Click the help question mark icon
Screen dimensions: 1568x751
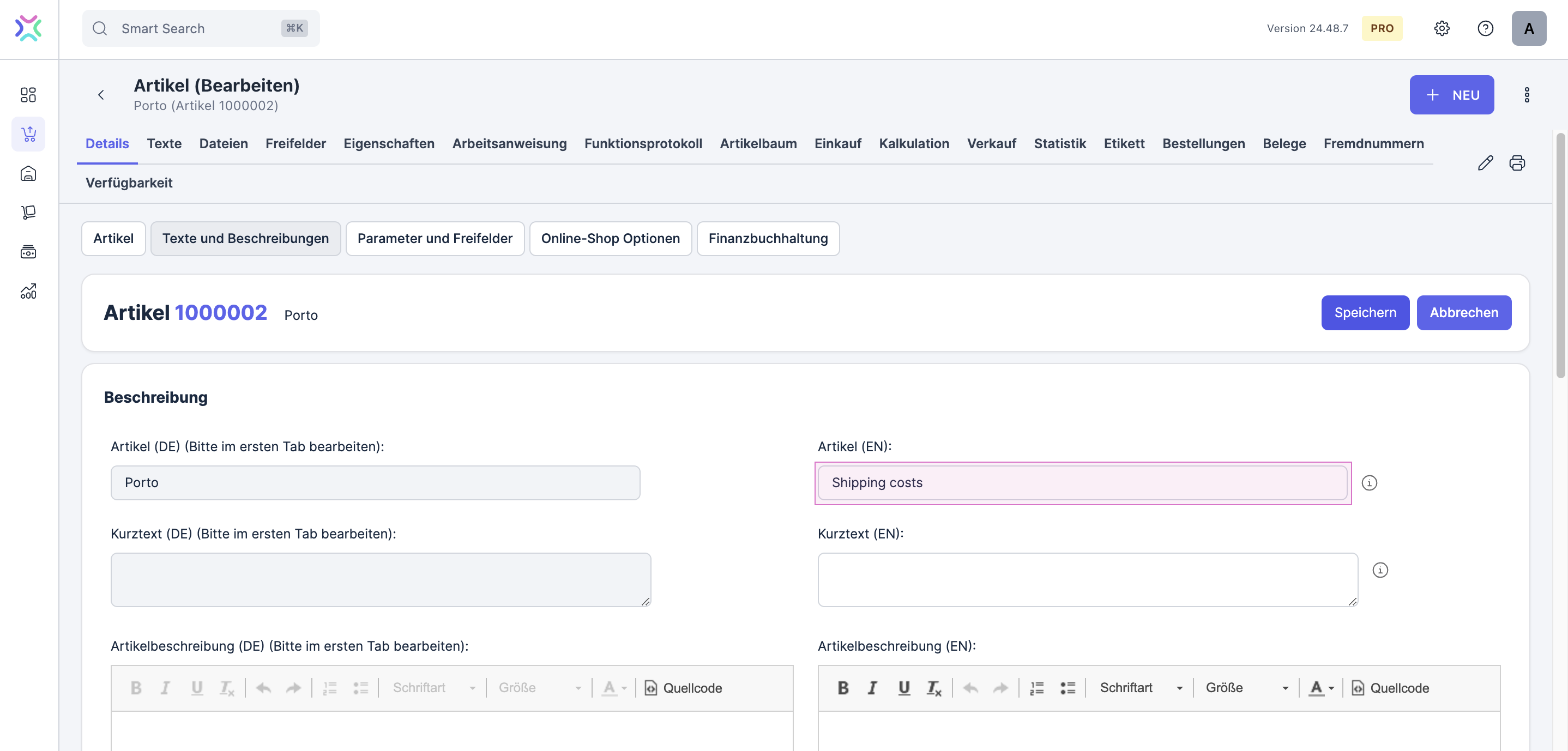(x=1485, y=28)
